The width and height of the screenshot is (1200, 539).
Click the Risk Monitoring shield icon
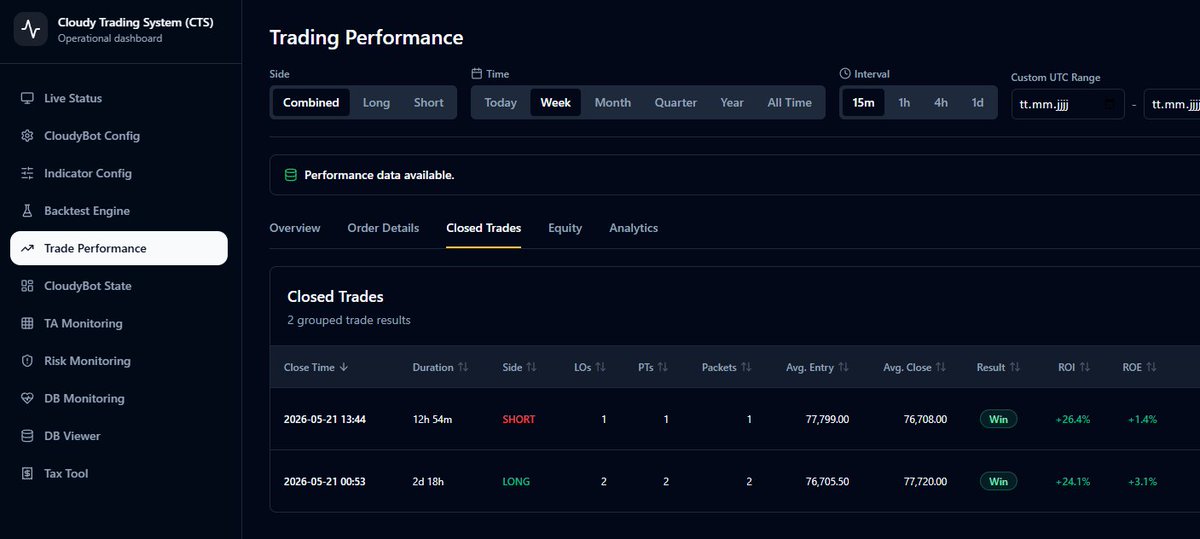click(27, 361)
